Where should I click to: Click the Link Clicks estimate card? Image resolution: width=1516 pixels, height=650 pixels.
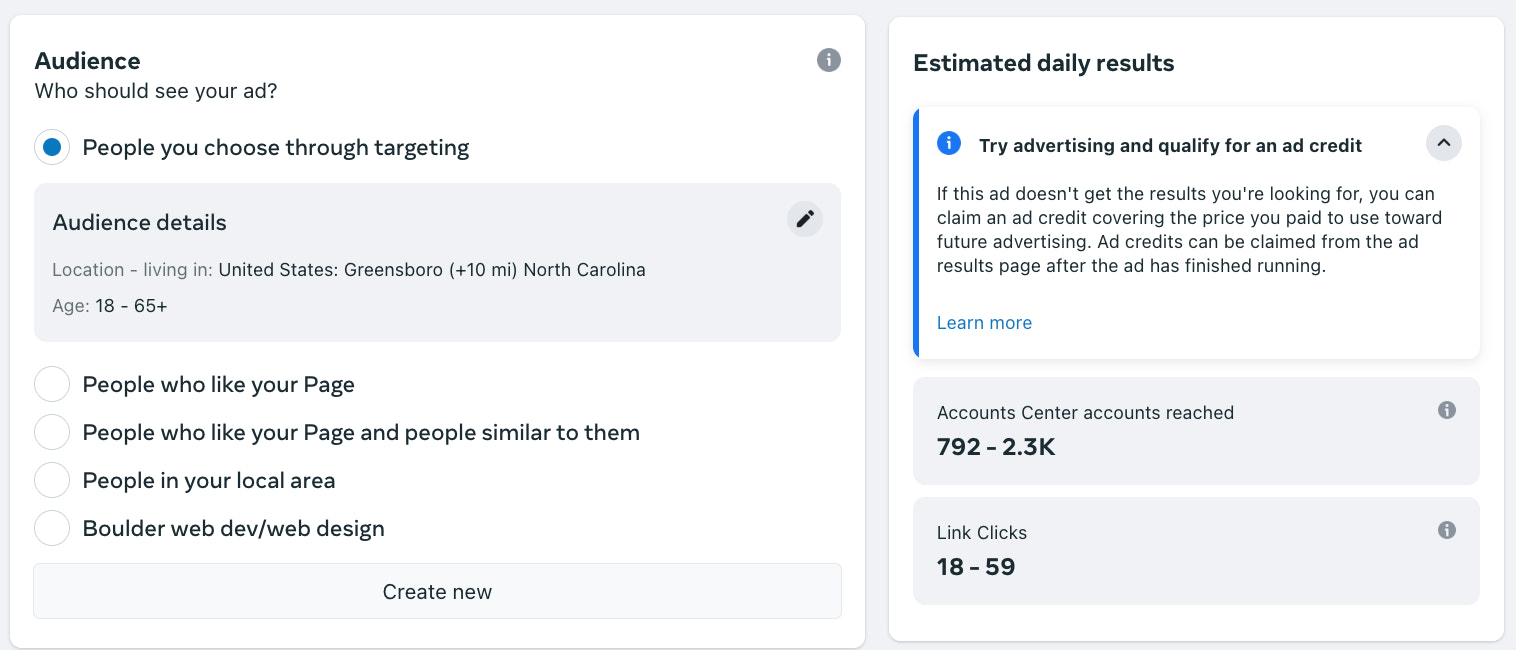click(1195, 550)
